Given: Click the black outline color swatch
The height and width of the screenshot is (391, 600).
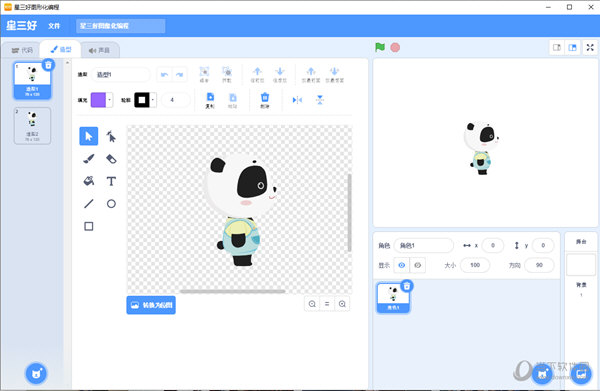Looking at the screenshot, I should pos(142,100).
